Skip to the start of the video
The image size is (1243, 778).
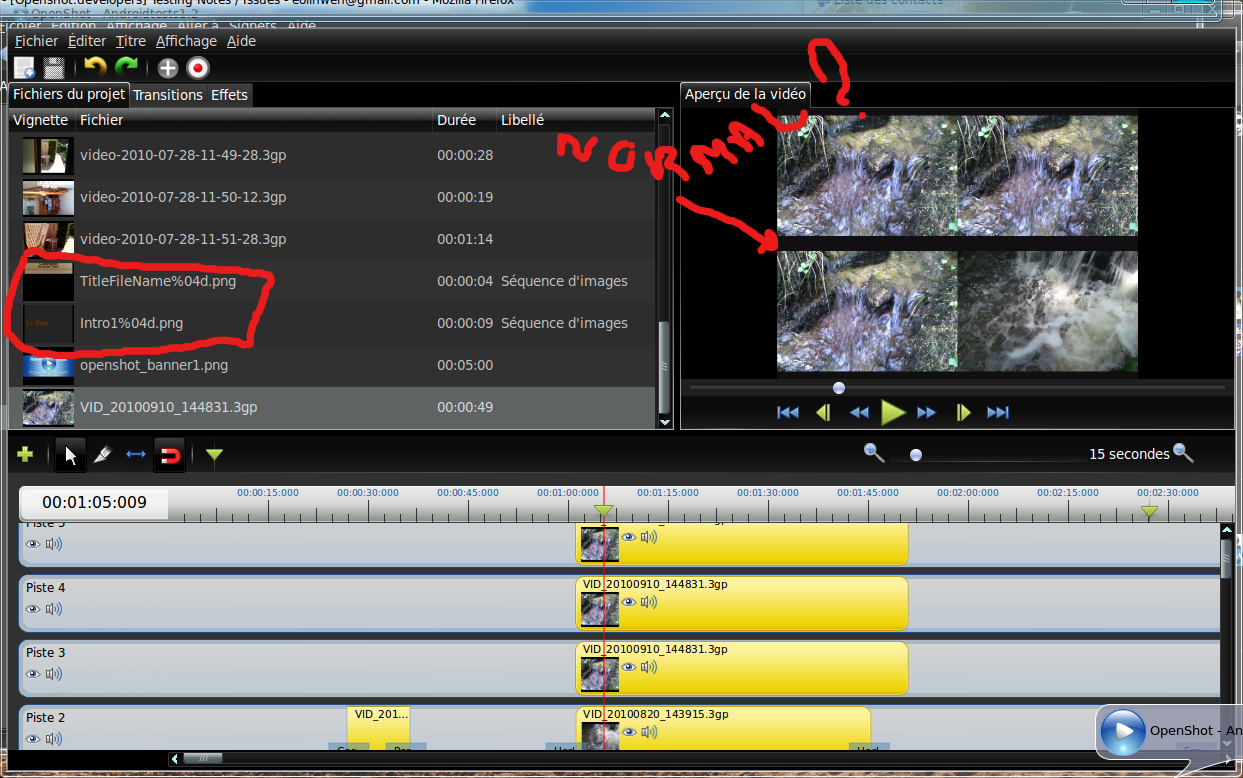tap(788, 412)
